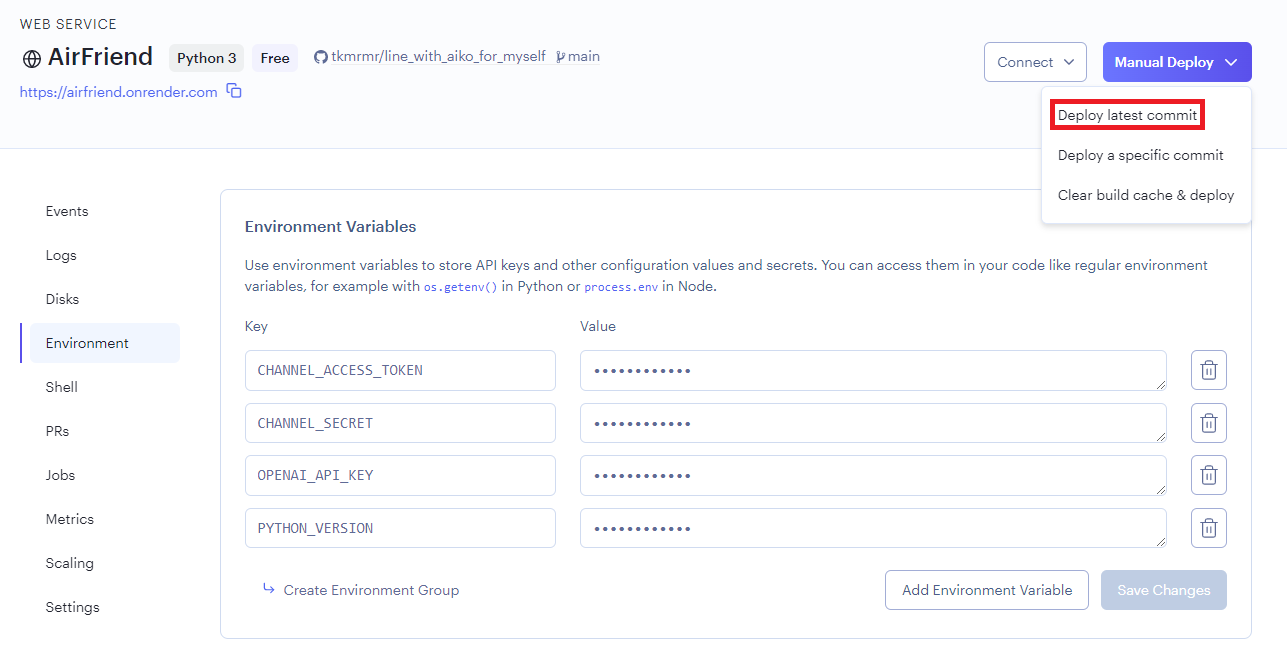Click the Python 3 badge
Screen dimensions: 1287x653
207,58
